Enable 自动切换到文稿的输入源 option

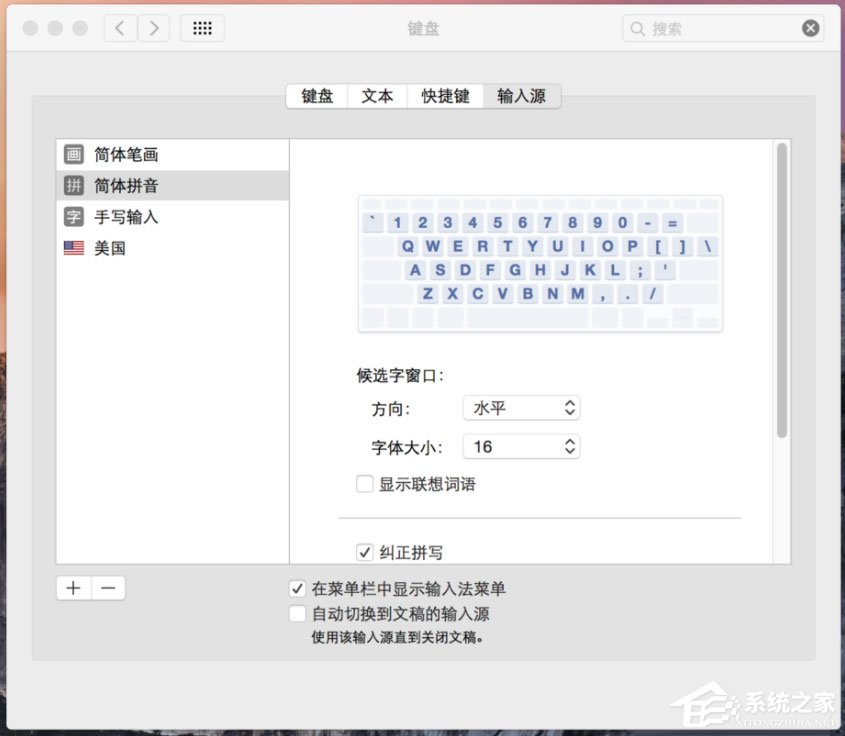[297, 613]
